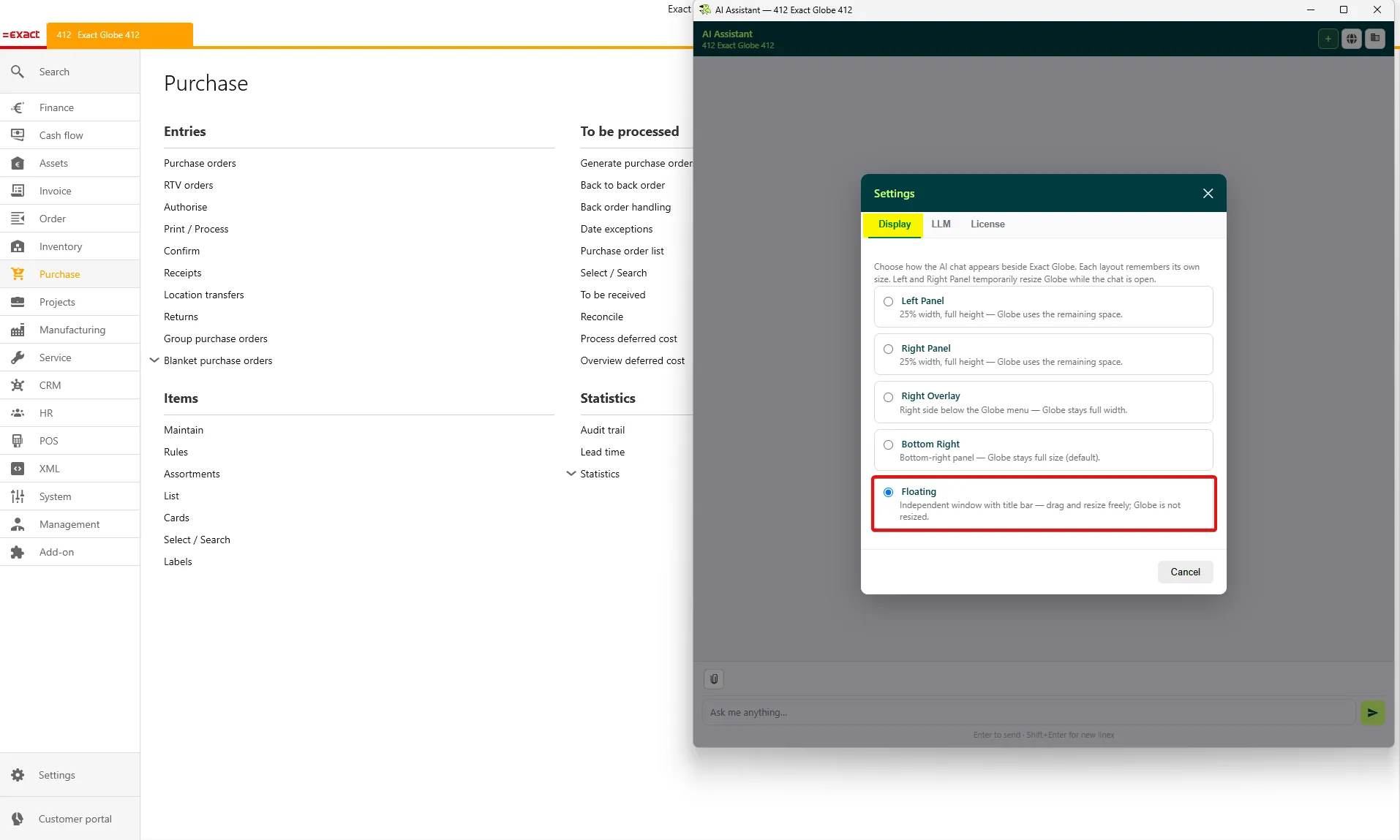Open Add-on via its puzzle icon
1400x840 pixels.
[x=18, y=552]
